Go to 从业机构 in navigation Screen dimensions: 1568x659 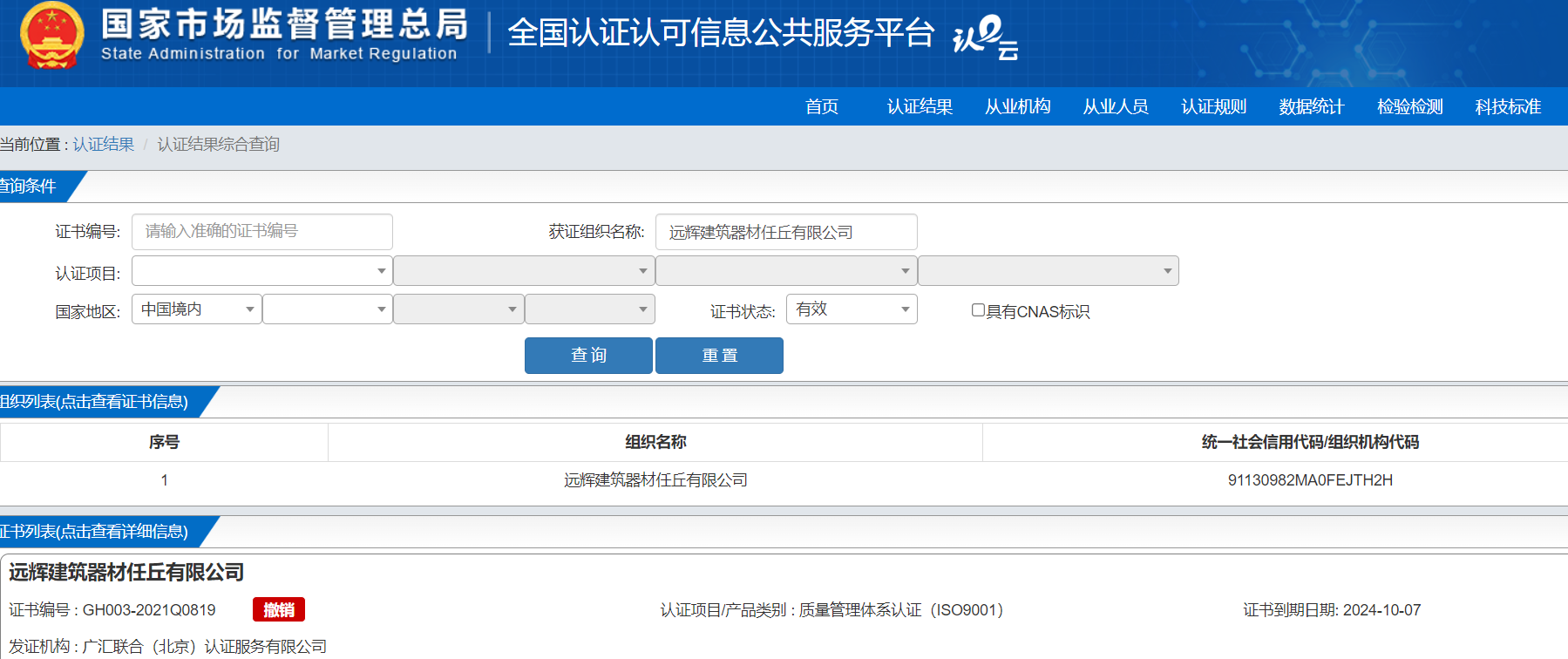click(x=1017, y=106)
